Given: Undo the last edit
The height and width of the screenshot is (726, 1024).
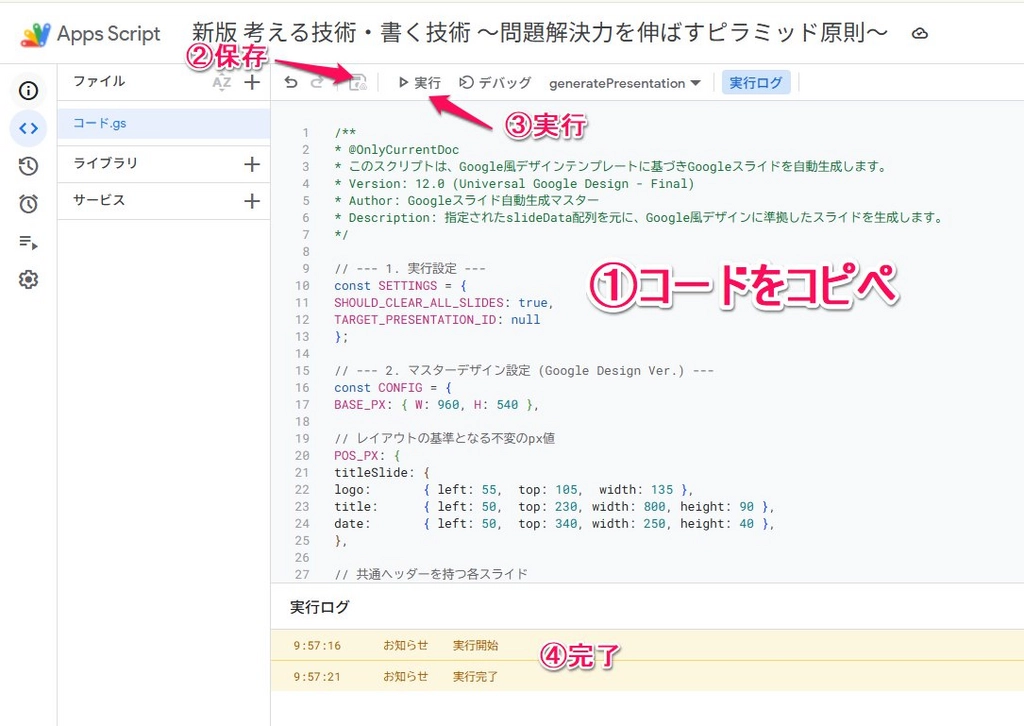Looking at the screenshot, I should tap(291, 83).
